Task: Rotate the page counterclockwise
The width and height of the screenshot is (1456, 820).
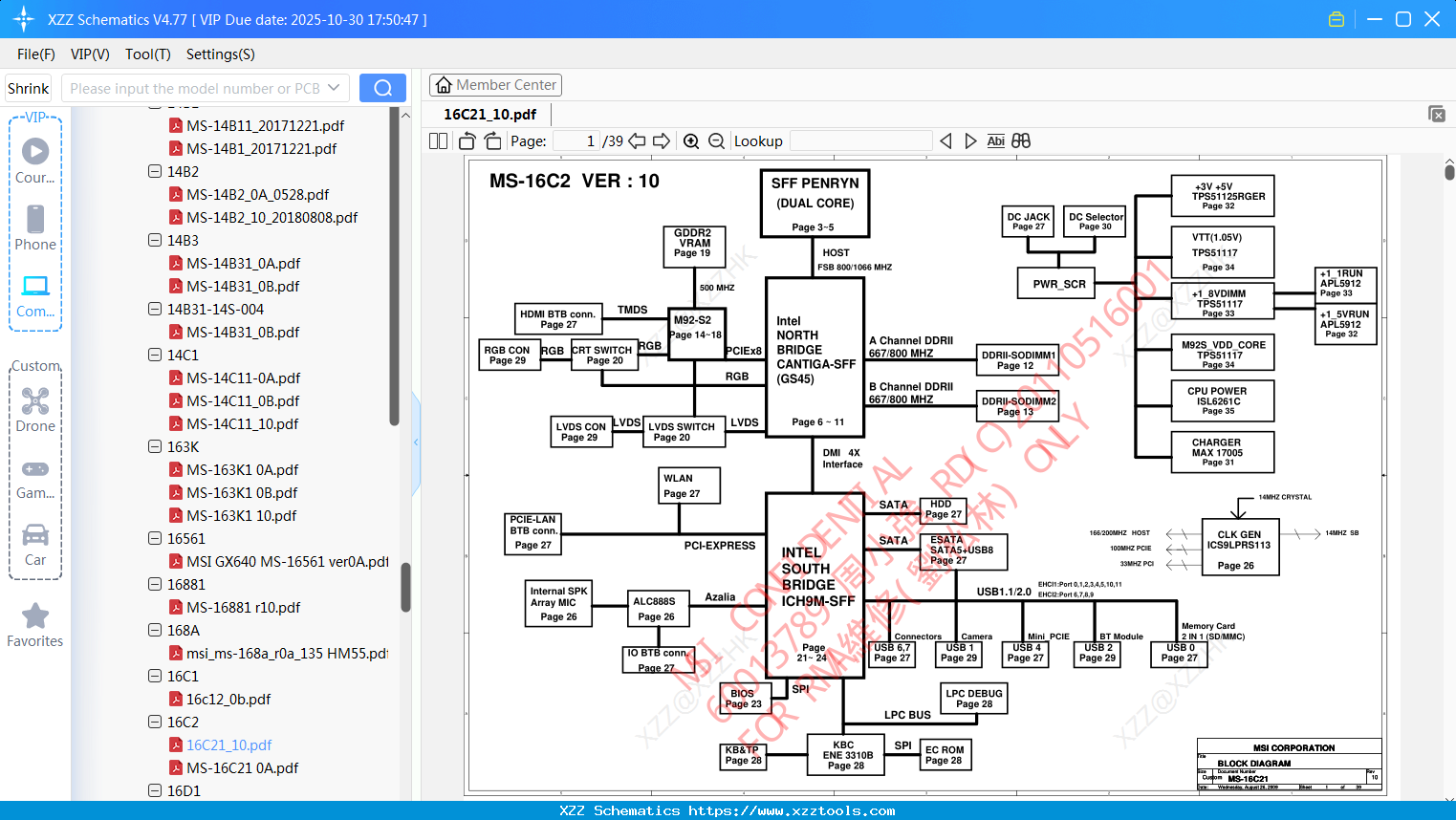Action: click(x=467, y=141)
